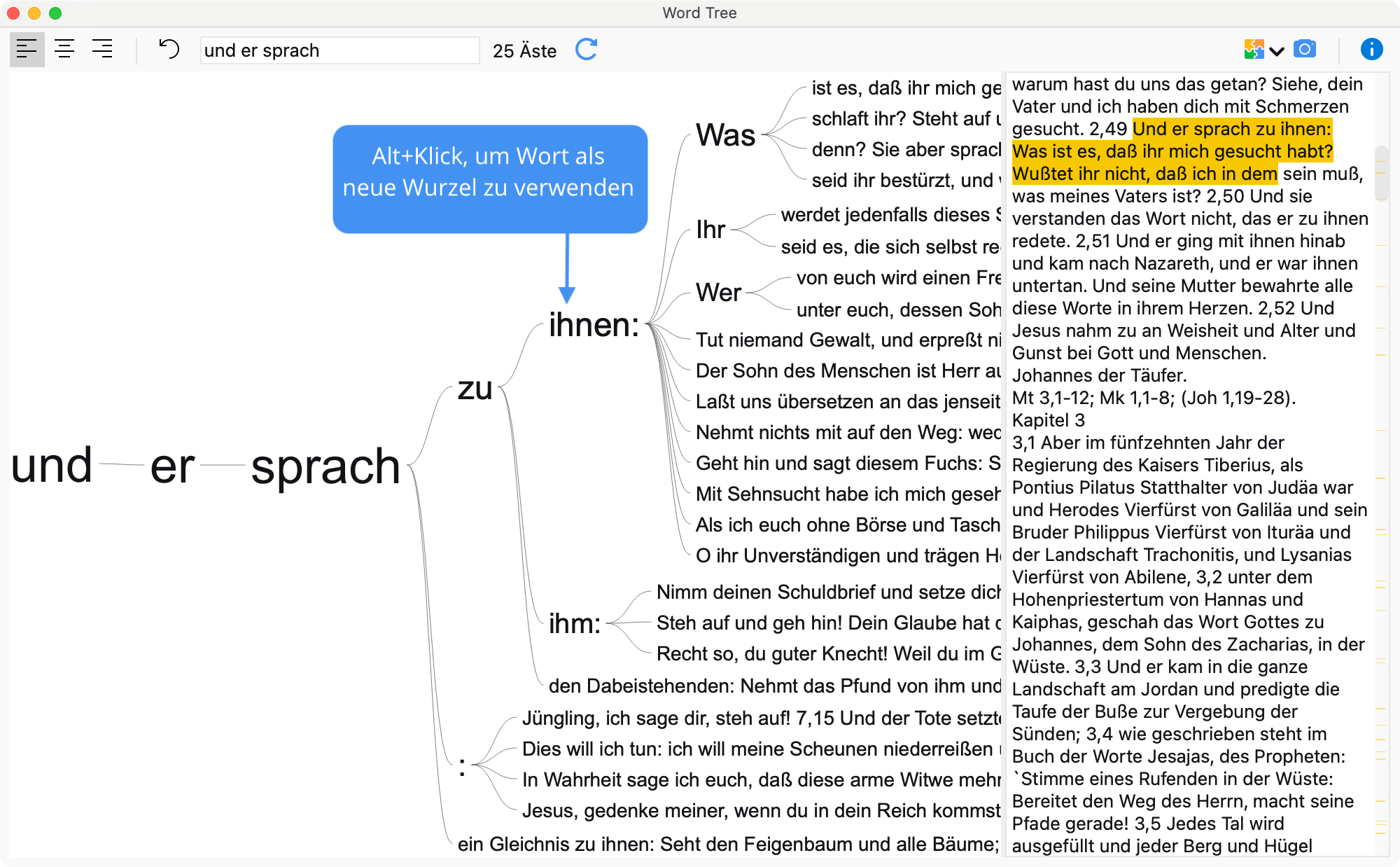Click the '25 Äste' branch count

[x=524, y=51]
